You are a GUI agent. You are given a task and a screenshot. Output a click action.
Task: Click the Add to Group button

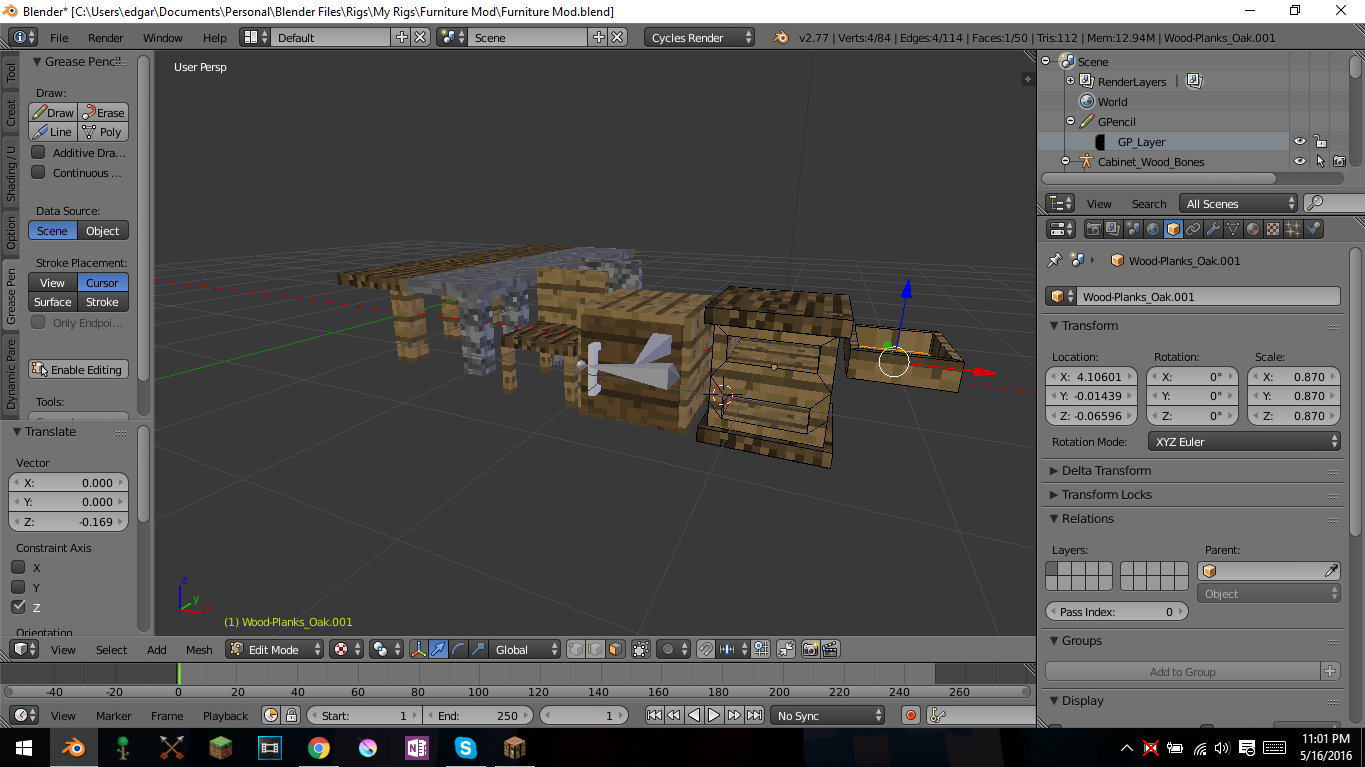click(x=1183, y=671)
